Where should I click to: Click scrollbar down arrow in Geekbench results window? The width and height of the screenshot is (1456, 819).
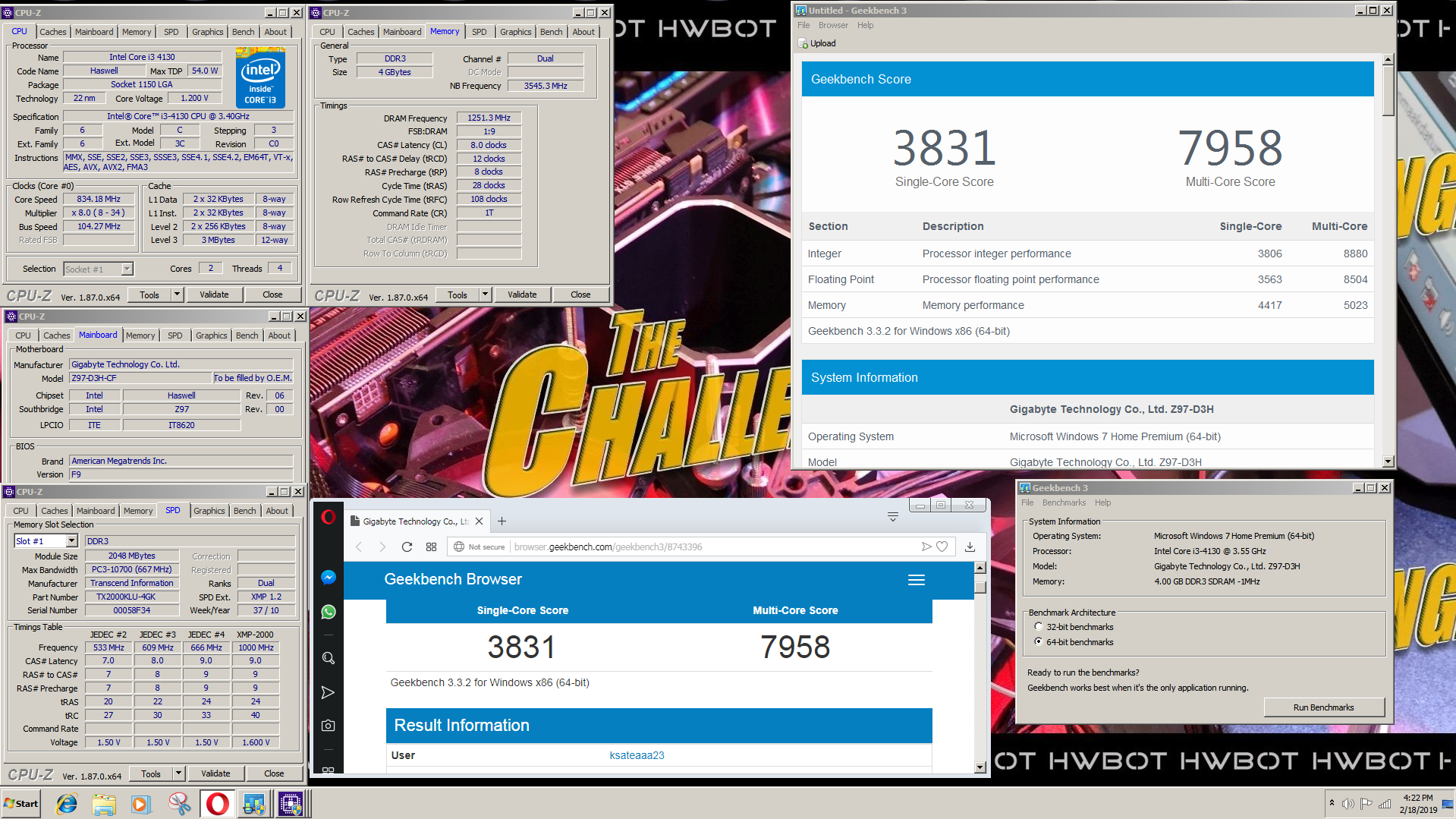click(1388, 461)
